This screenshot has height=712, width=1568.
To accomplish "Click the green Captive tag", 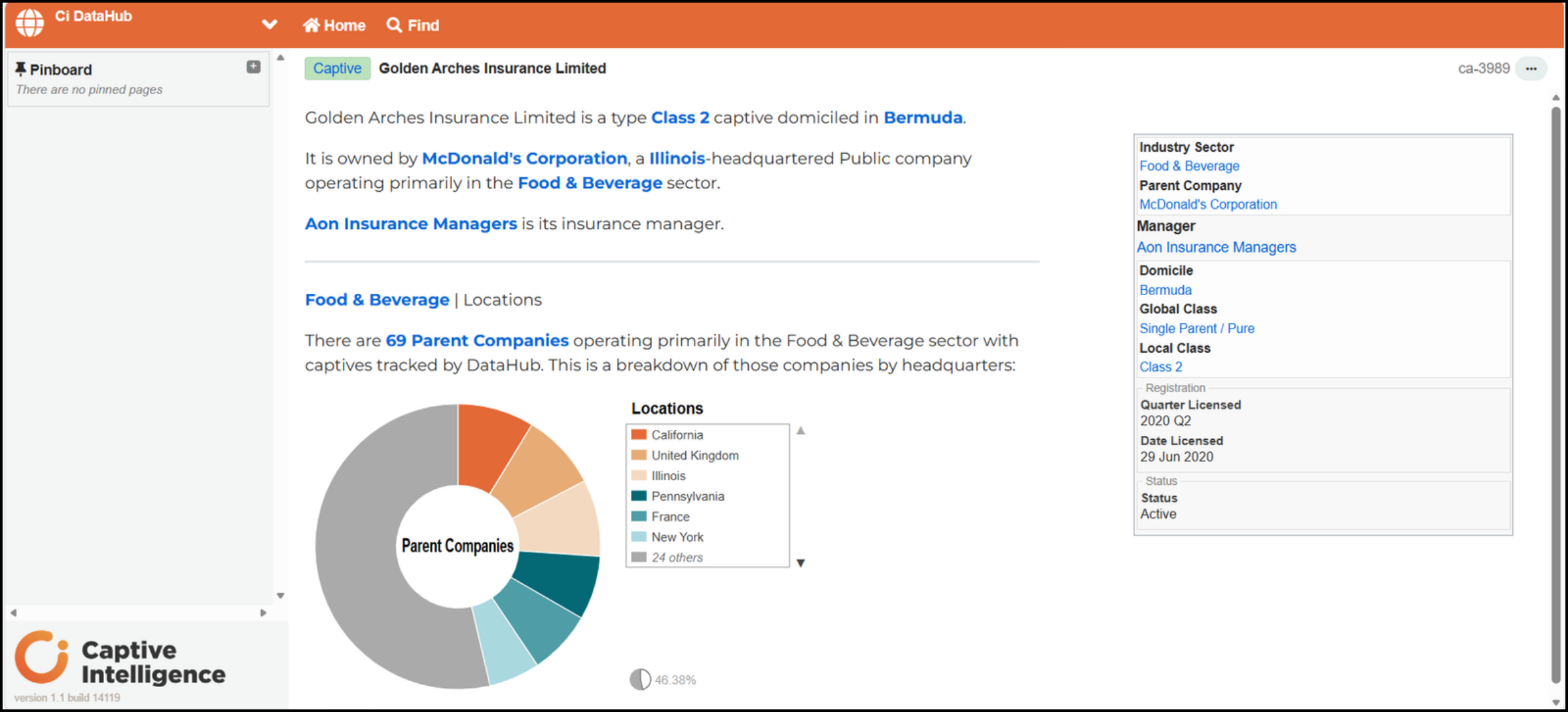I will (337, 68).
